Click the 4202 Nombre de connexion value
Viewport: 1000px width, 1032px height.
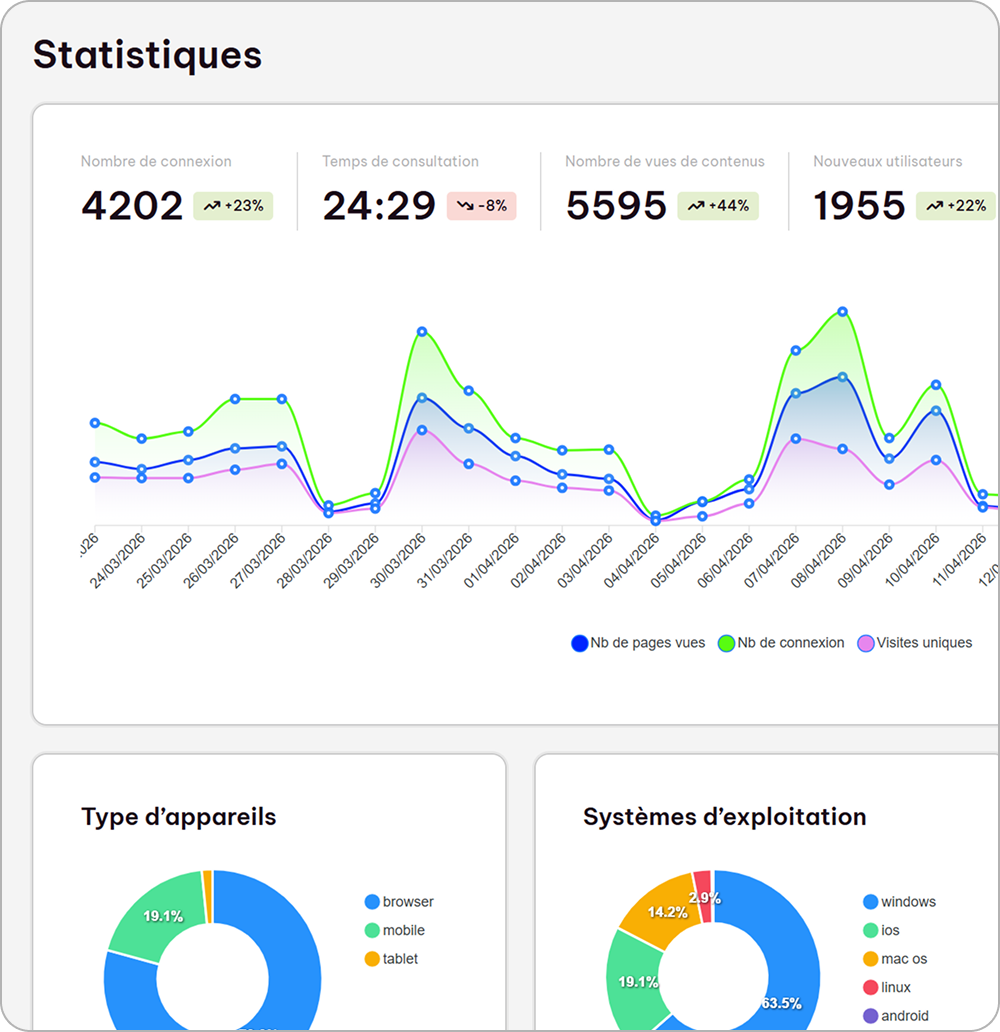132,206
